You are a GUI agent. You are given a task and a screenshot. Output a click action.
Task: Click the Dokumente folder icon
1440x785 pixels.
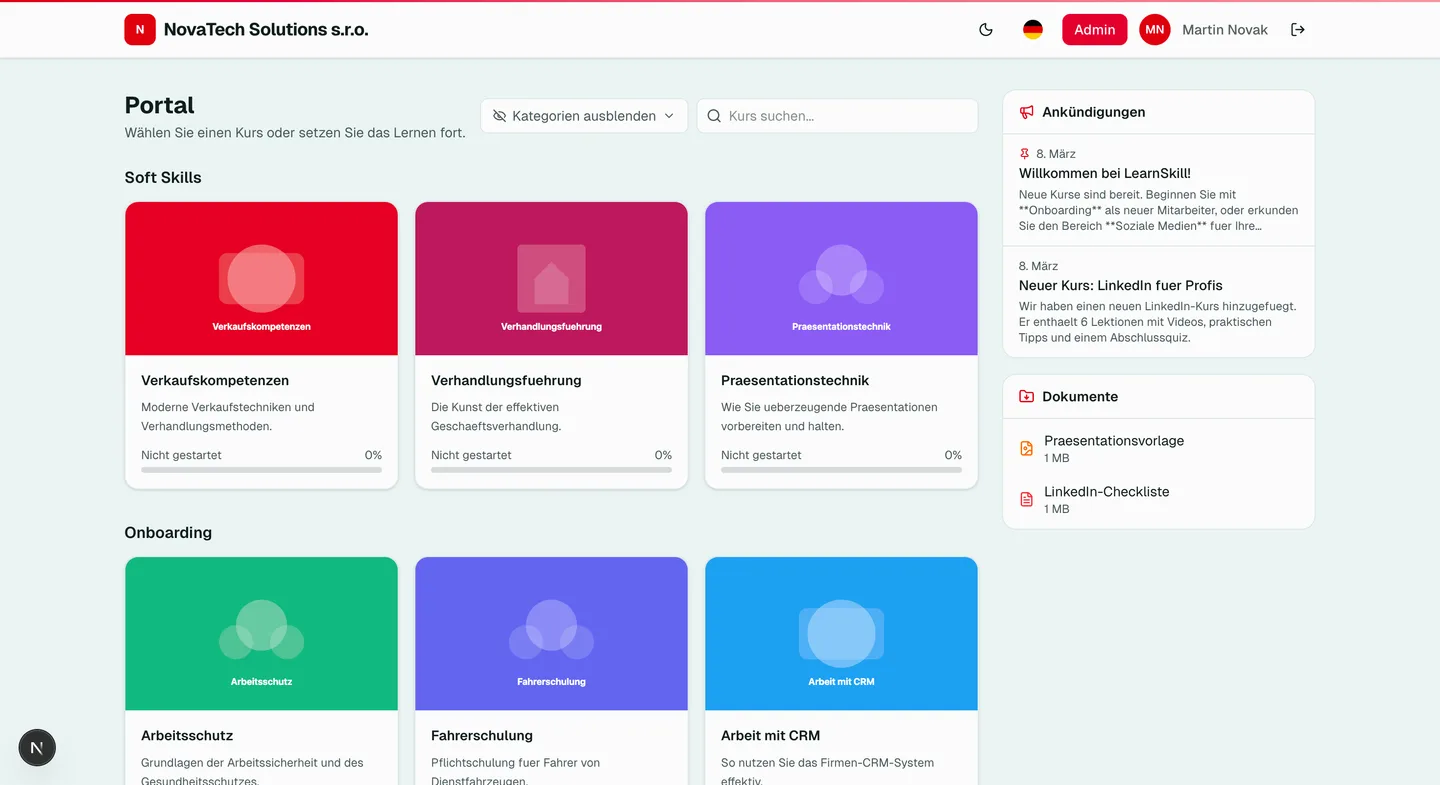coord(1026,396)
